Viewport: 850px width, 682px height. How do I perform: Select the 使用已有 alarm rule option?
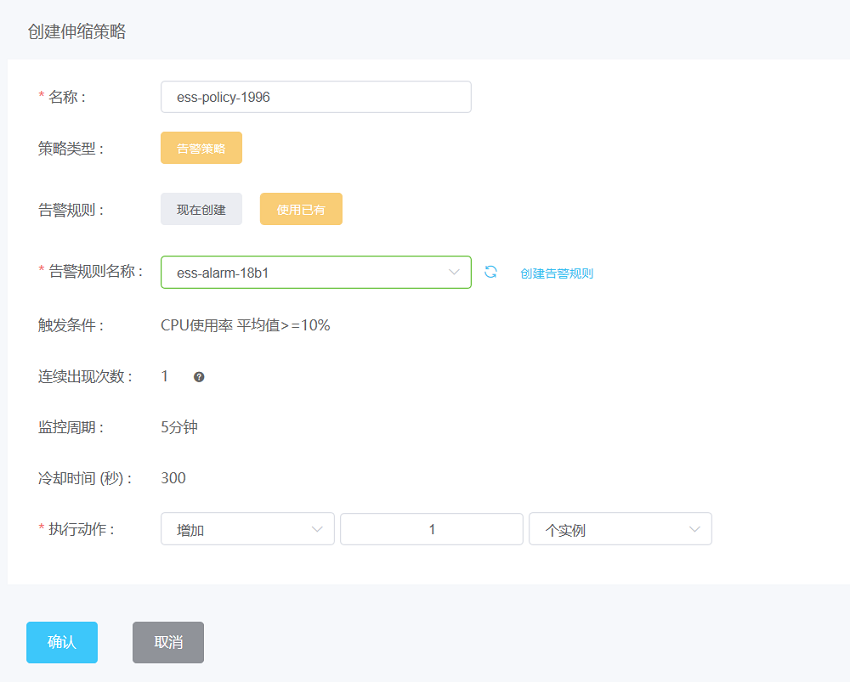click(x=301, y=209)
